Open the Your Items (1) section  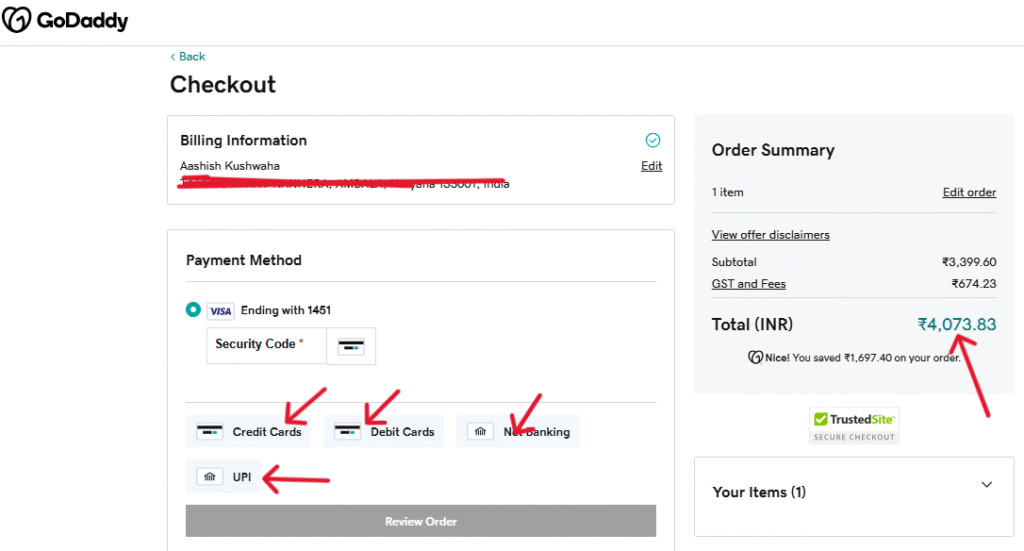(759, 492)
